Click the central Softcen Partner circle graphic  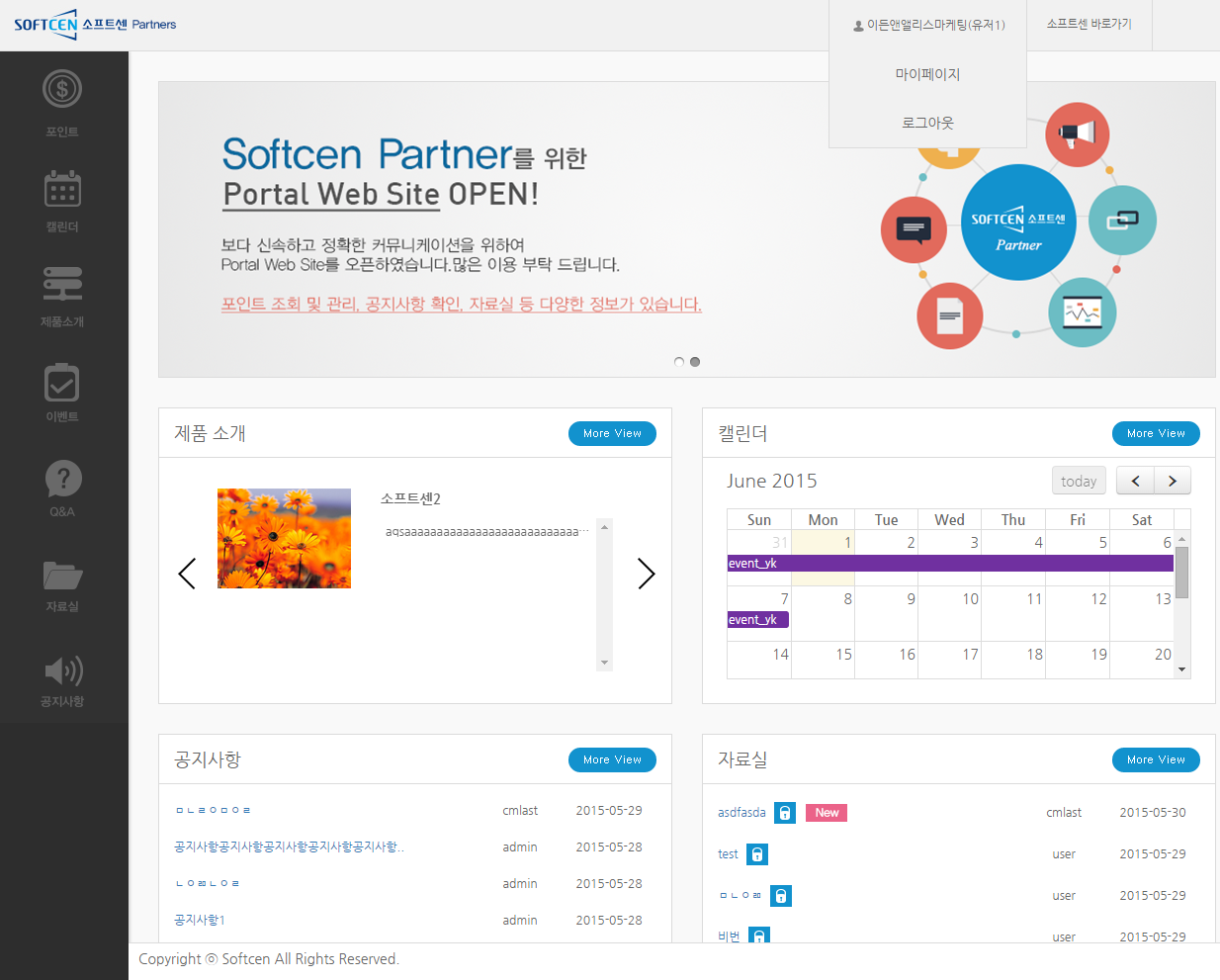1018,223
